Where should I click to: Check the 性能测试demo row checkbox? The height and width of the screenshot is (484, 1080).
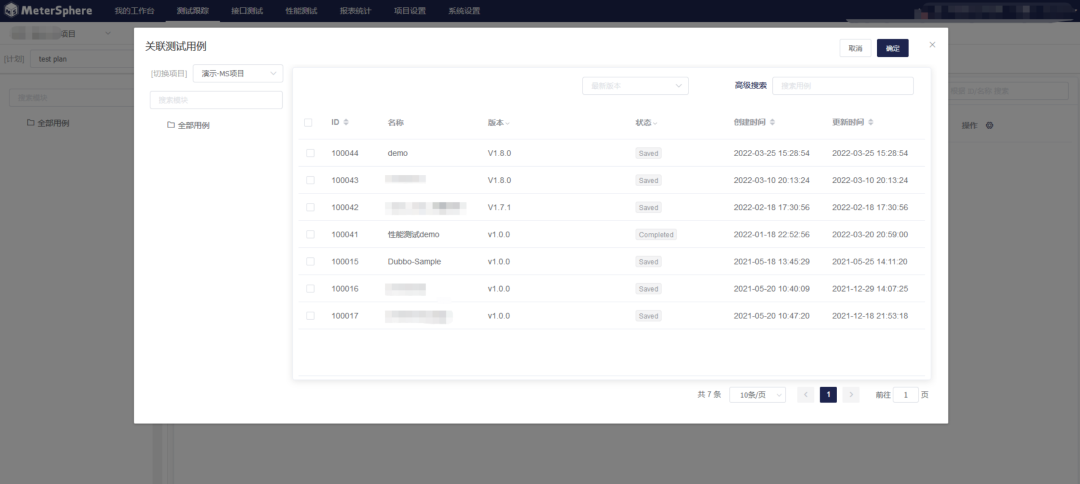tap(310, 234)
